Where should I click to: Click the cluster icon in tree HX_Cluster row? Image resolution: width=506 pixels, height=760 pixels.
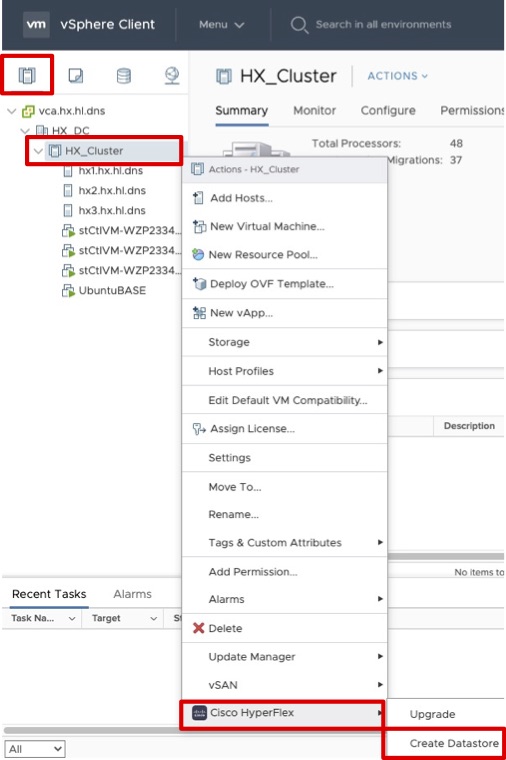(x=55, y=151)
